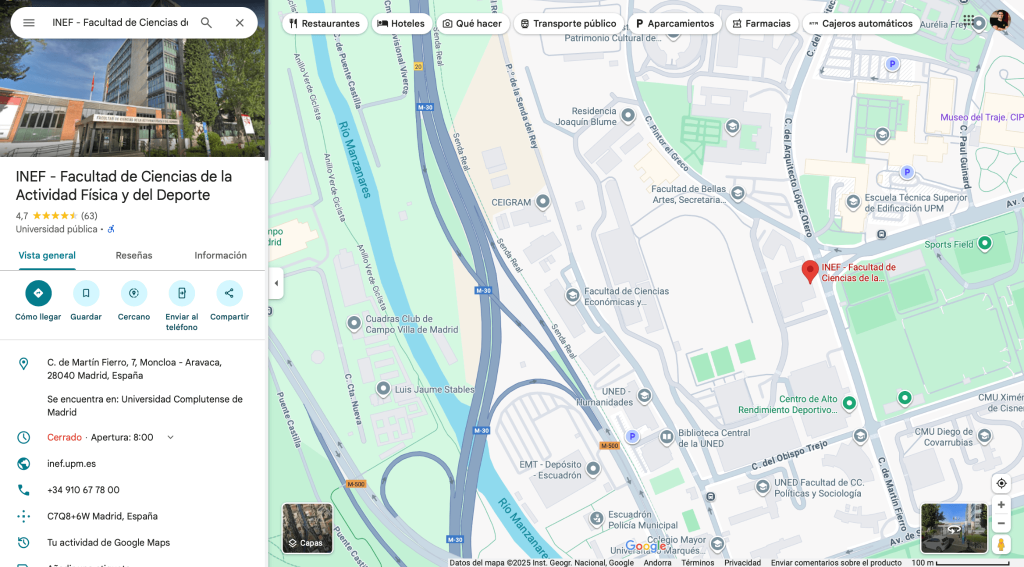Image resolution: width=1024 pixels, height=567 pixels.
Task: Open Sports Field marker
Action: (x=984, y=244)
